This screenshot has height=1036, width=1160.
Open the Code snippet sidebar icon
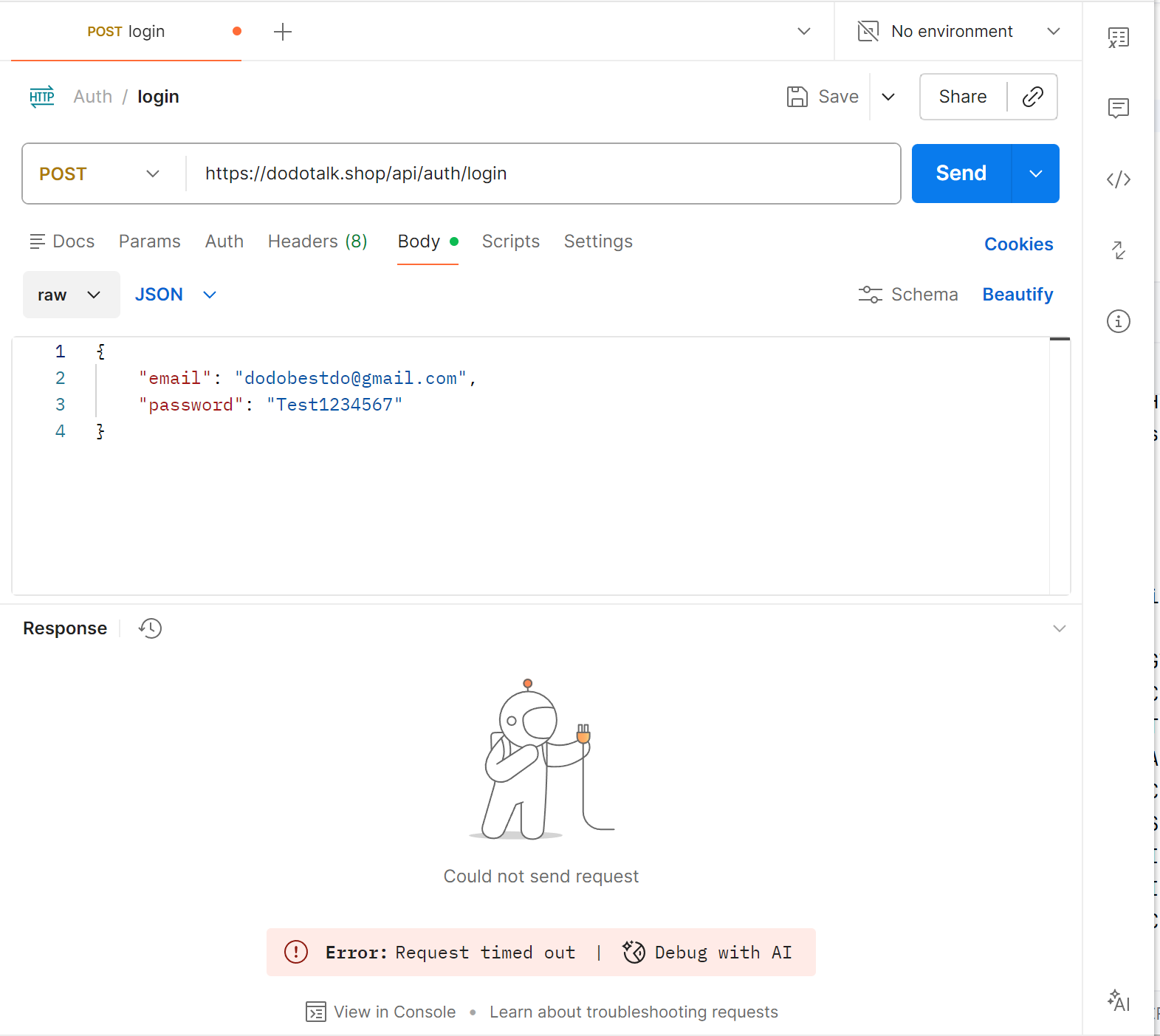click(1119, 179)
